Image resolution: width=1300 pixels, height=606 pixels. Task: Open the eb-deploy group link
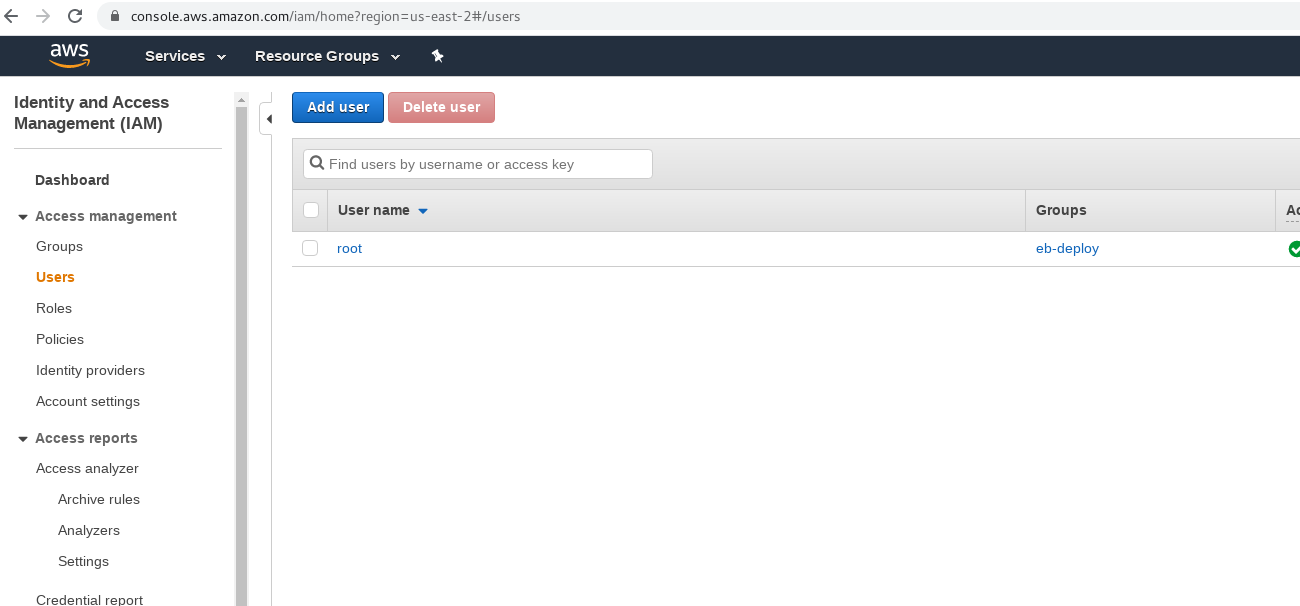1067,248
